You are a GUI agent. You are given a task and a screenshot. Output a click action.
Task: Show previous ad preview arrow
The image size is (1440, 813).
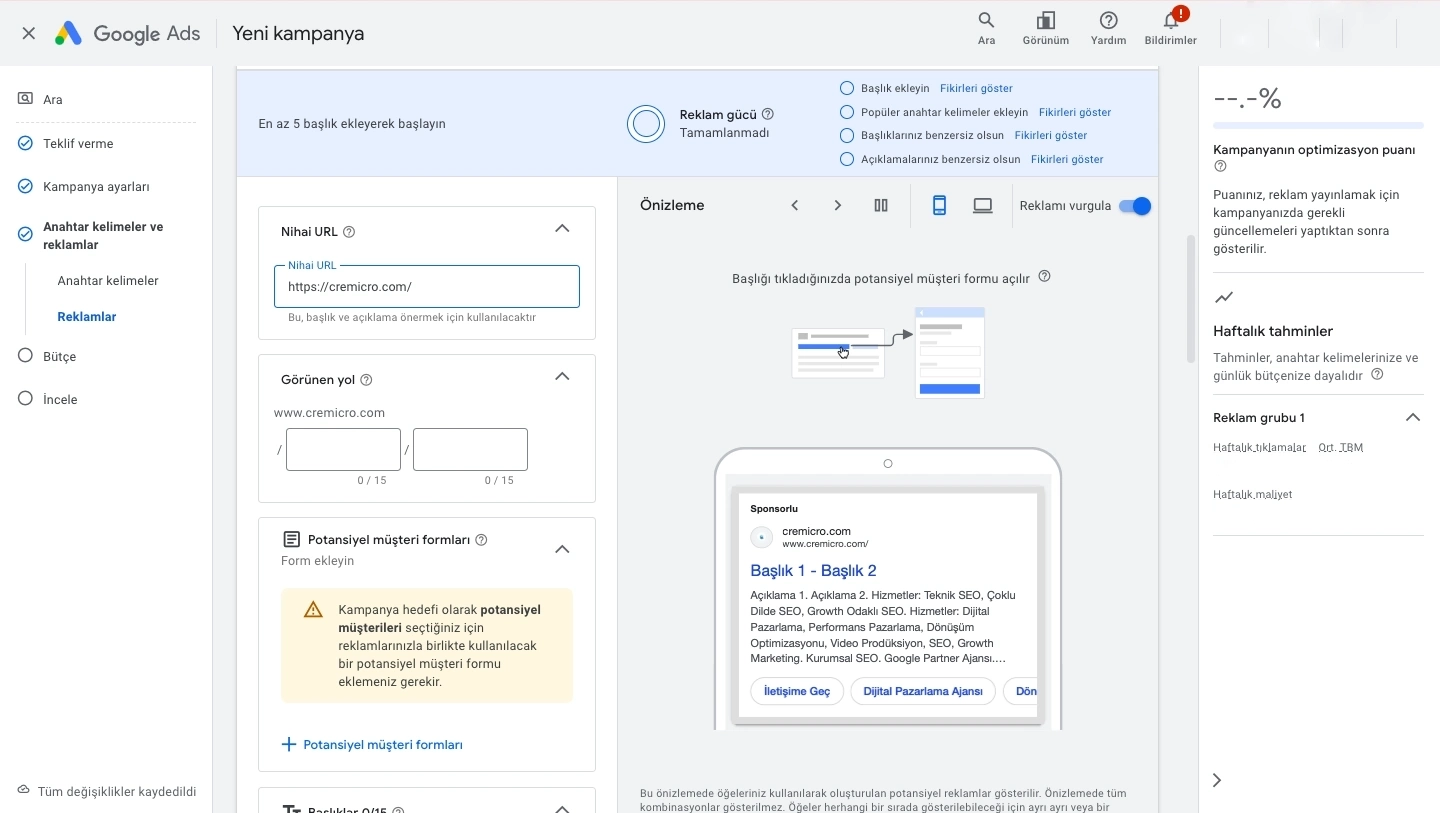[795, 205]
